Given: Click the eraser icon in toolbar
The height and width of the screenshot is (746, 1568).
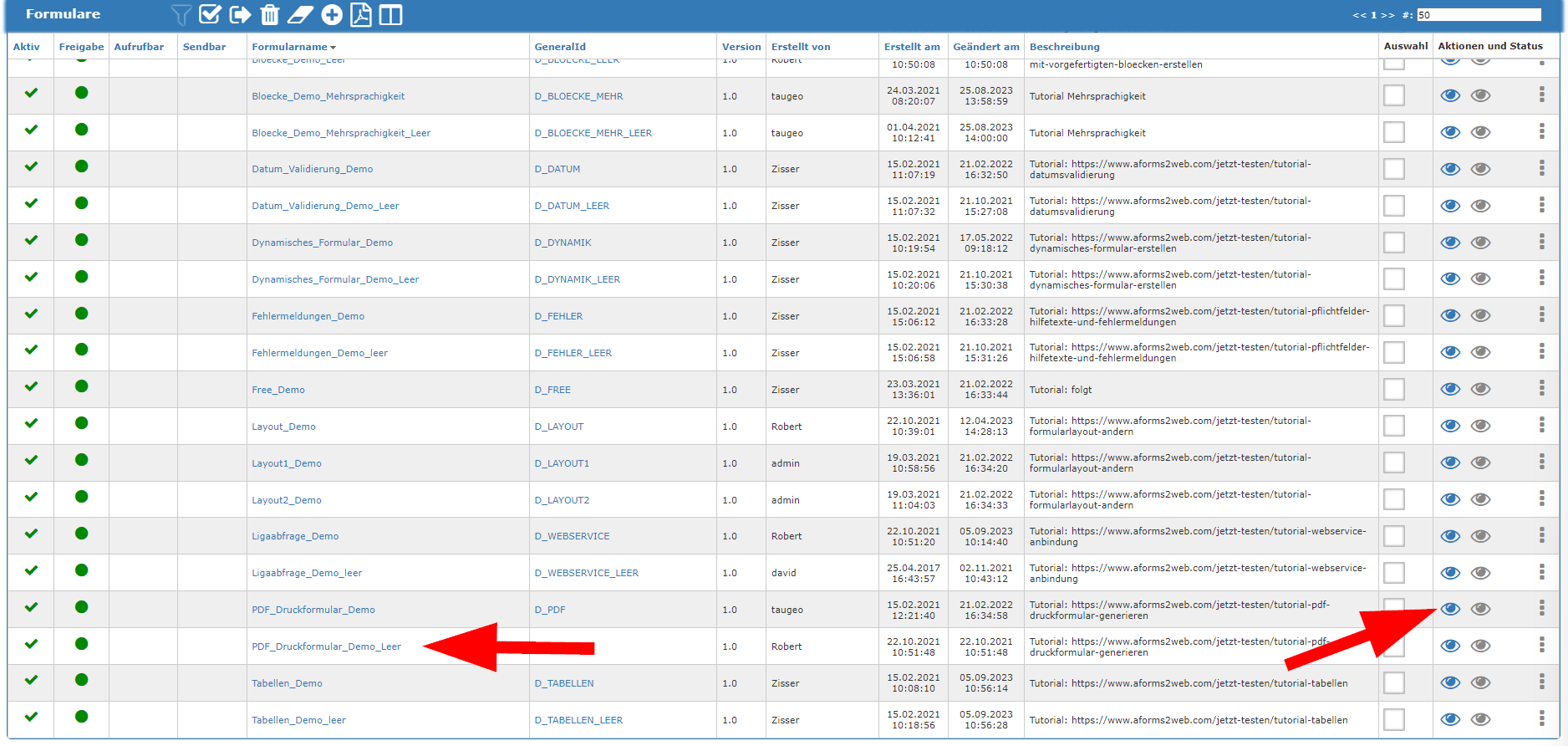Looking at the screenshot, I should [x=300, y=15].
